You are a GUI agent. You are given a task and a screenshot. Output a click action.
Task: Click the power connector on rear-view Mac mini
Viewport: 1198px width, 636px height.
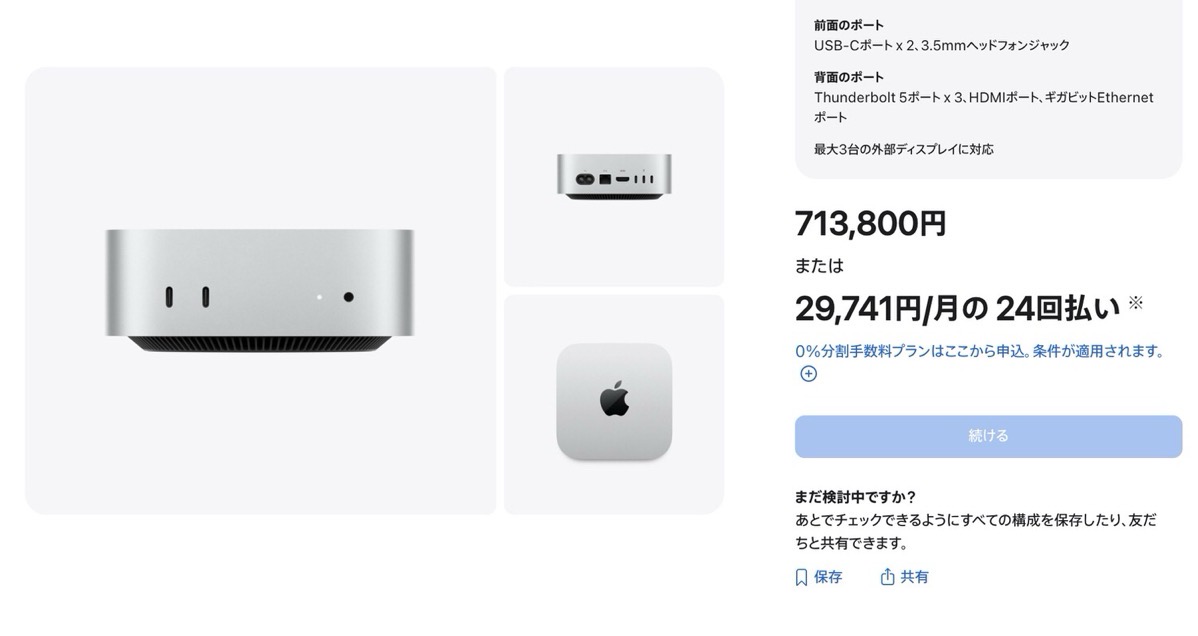click(x=585, y=179)
